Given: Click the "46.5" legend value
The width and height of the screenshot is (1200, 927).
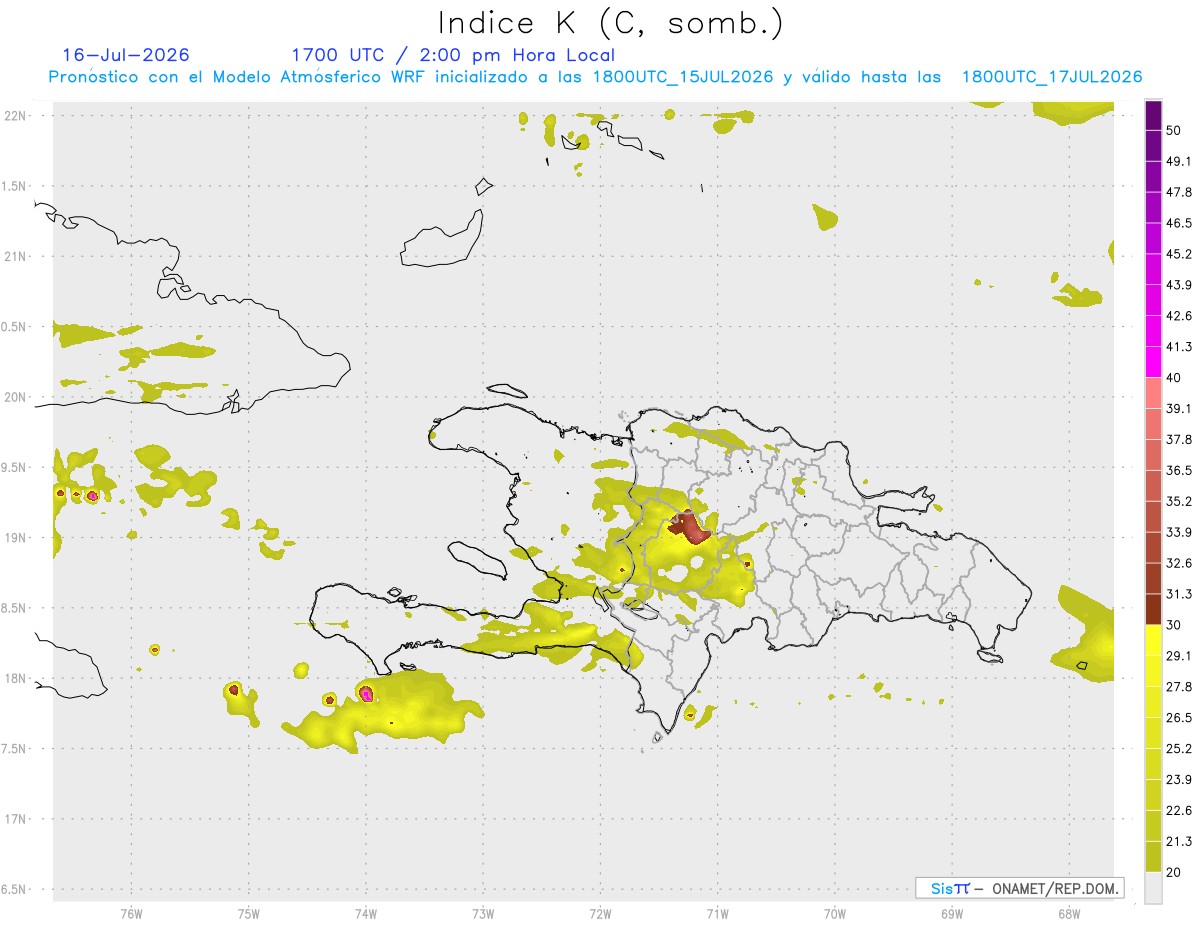Looking at the screenshot, I should (x=1180, y=223).
